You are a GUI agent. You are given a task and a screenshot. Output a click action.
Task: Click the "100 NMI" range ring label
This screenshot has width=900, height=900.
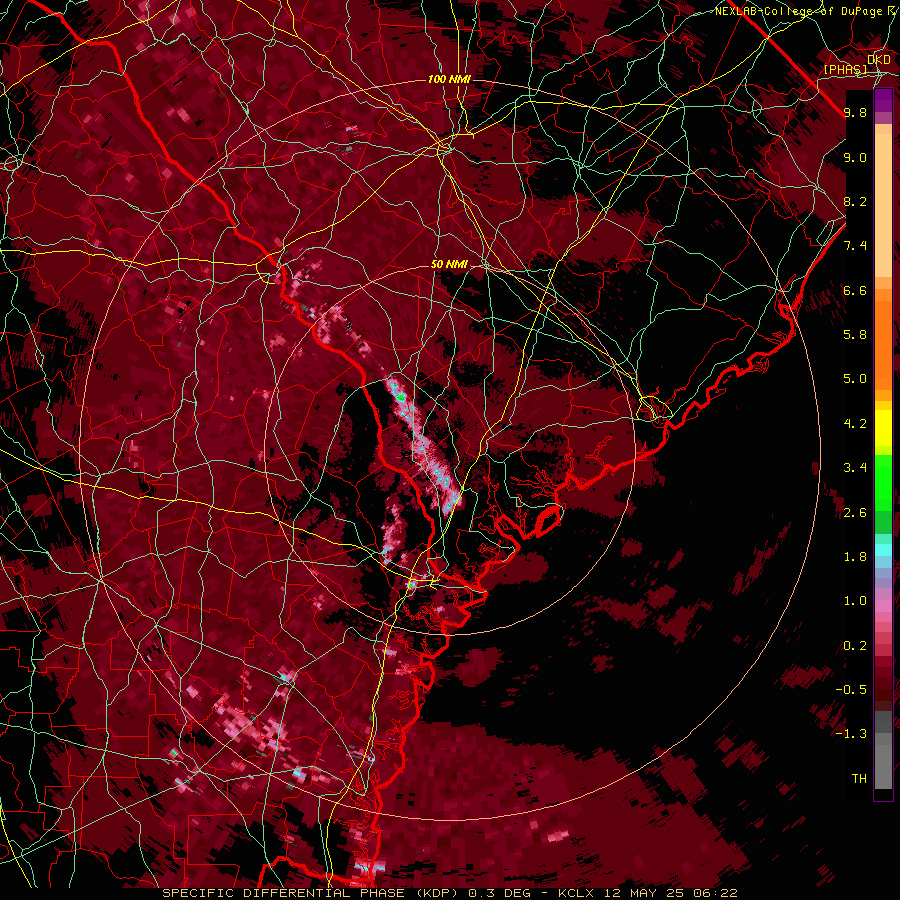click(x=449, y=79)
